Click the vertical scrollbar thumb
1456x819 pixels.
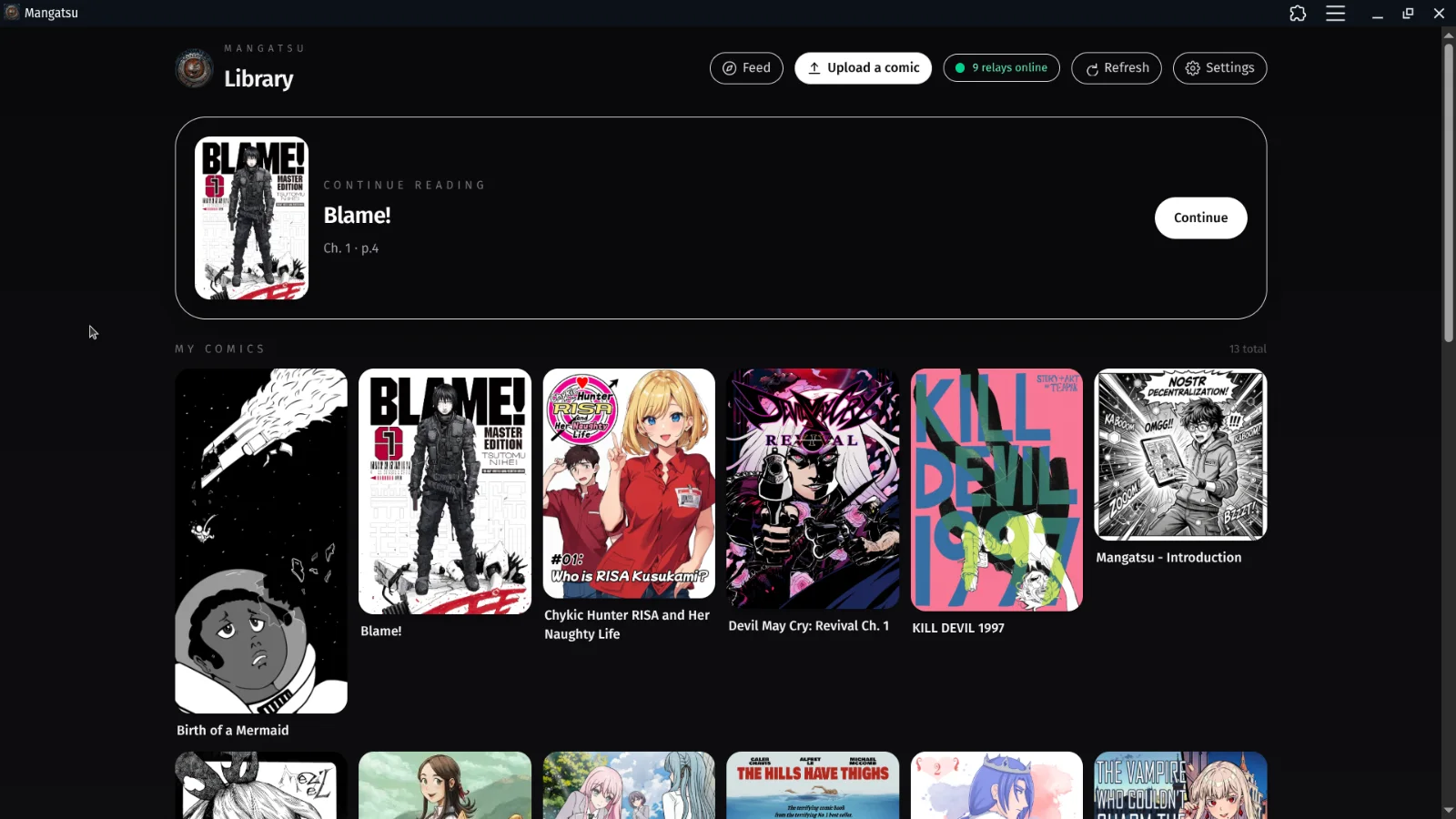1448,193
